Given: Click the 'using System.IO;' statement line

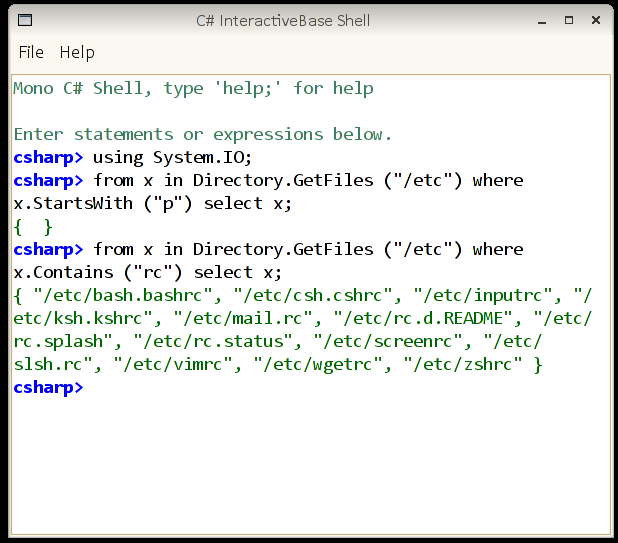Looking at the screenshot, I should coord(172,157).
